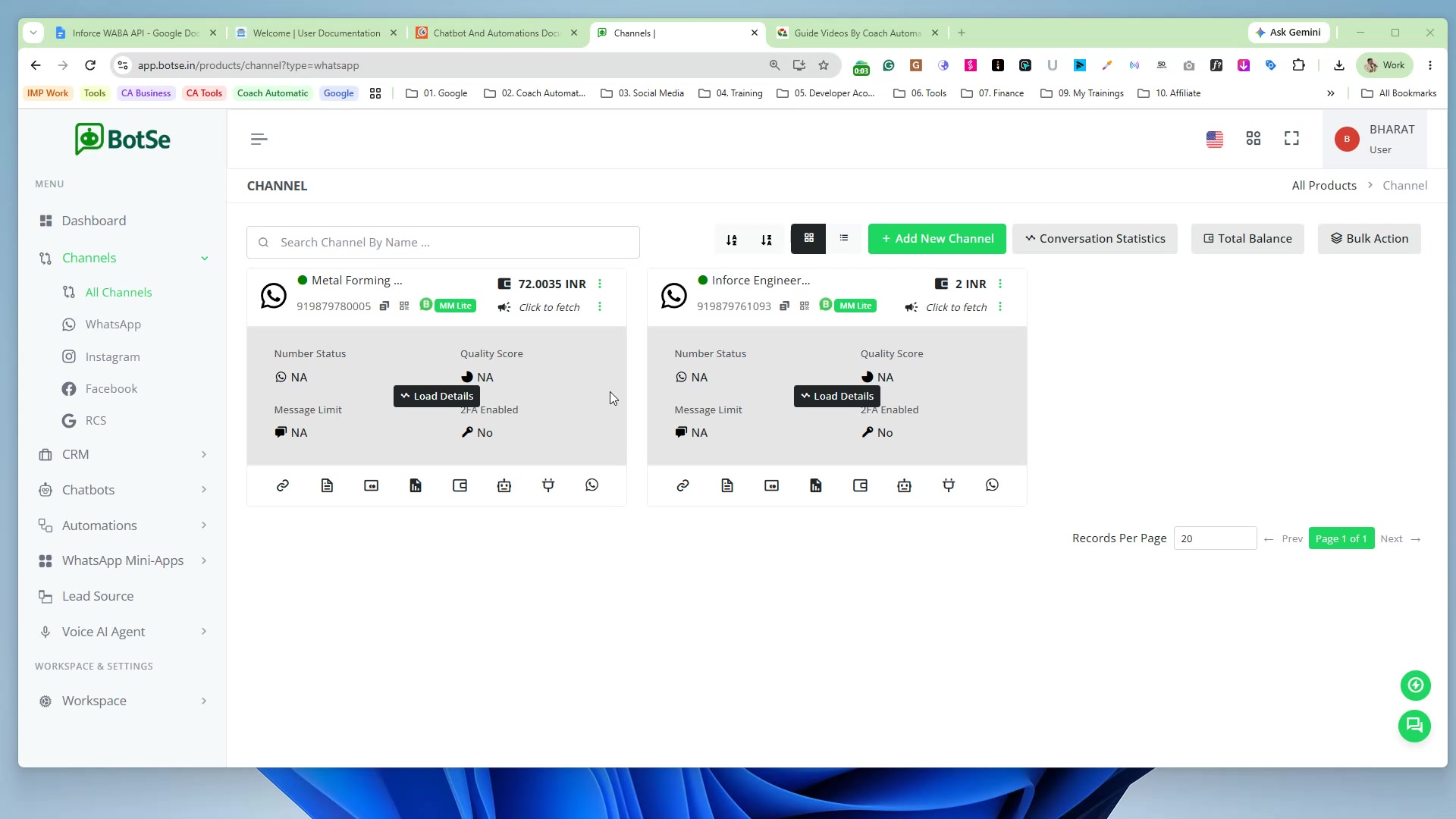Screen dimensions: 1456x819
Task: Collapse sidebar with the hamburger menu icon
Action: 259,139
